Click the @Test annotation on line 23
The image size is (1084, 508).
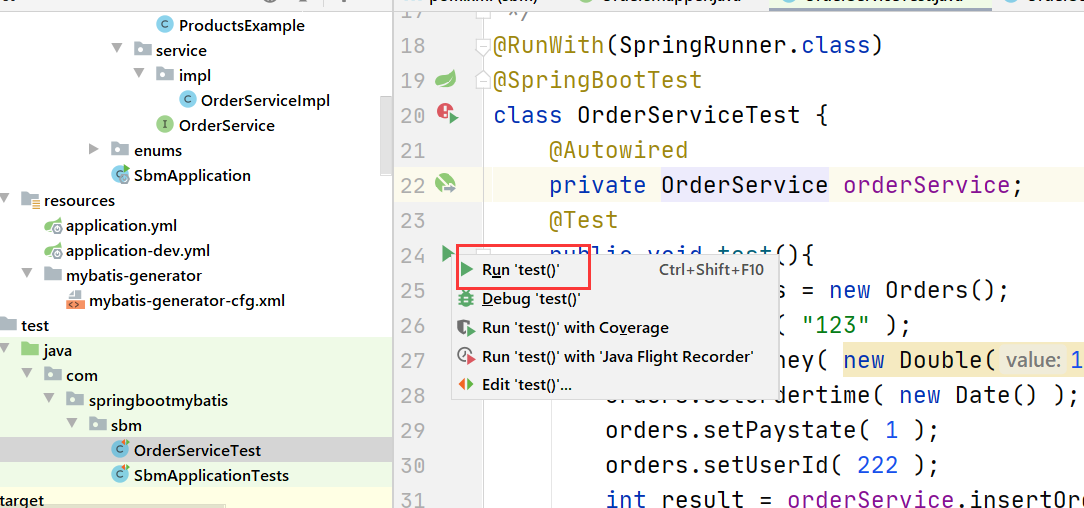tap(583, 220)
